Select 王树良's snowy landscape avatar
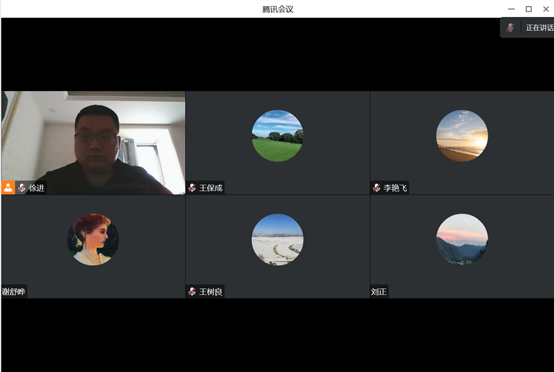 (x=277, y=239)
